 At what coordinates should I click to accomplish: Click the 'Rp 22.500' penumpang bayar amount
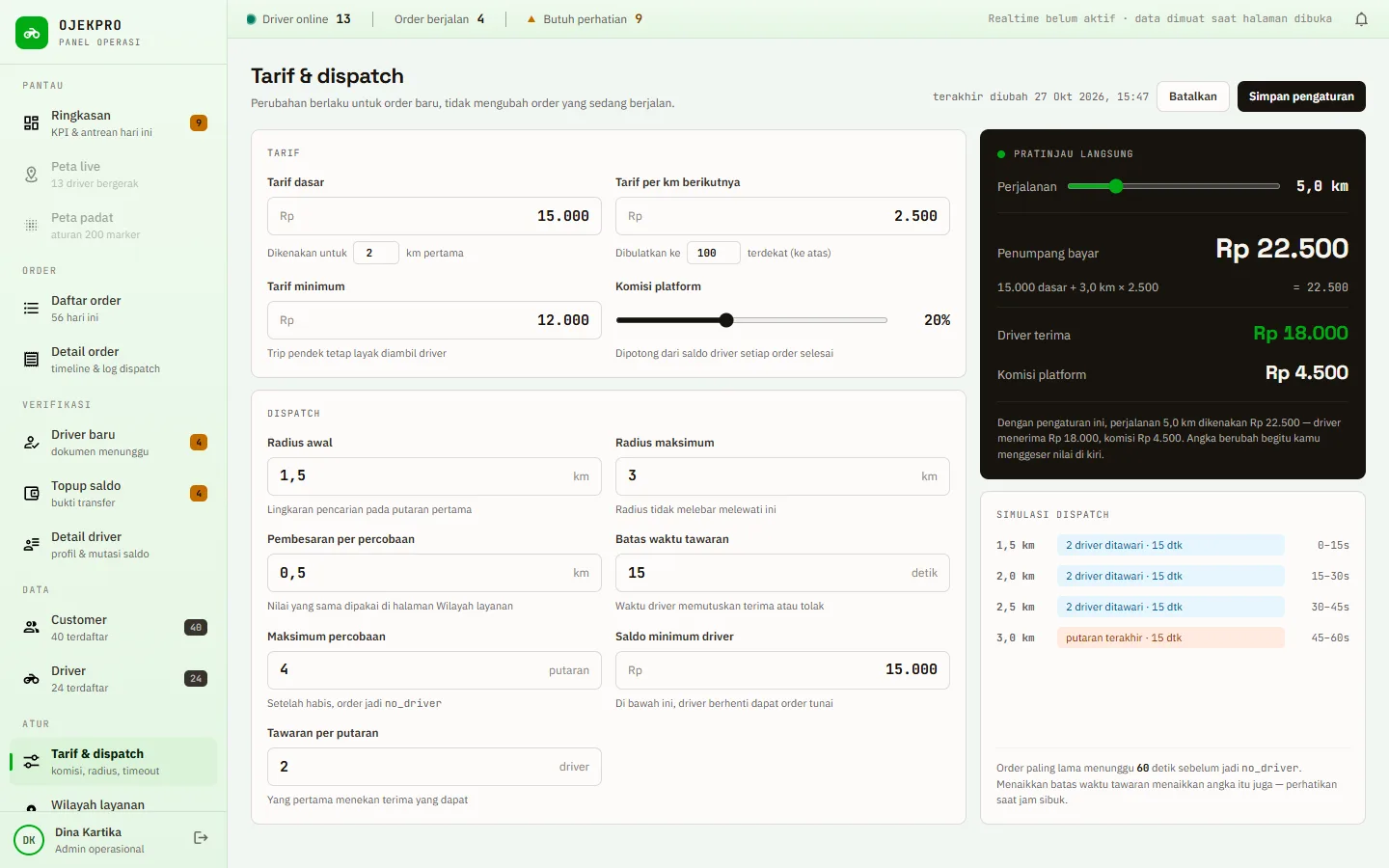pos(1282,249)
